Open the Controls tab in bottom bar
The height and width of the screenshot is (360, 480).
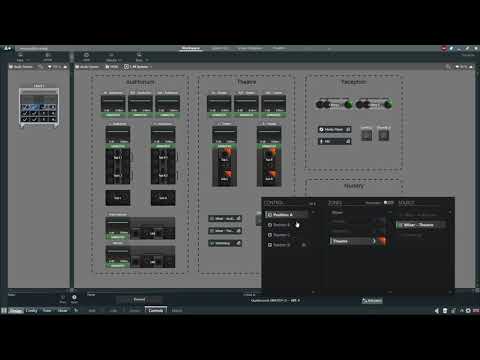pos(156,310)
